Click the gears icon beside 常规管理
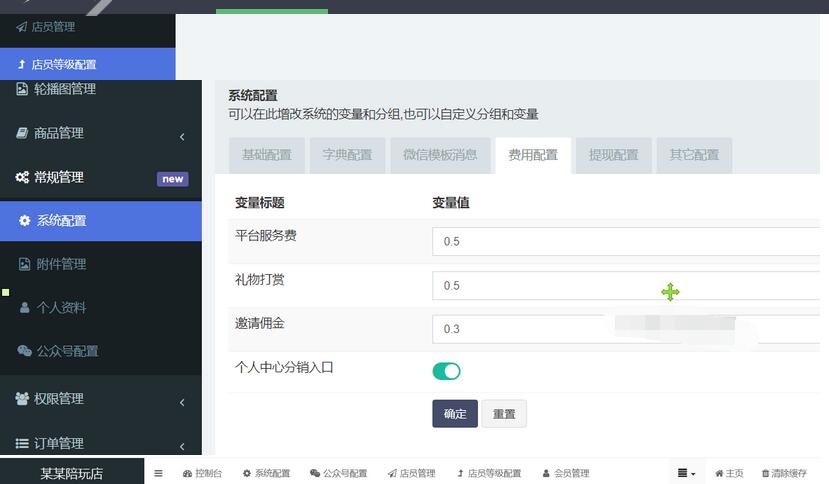Image resolution: width=829 pixels, height=484 pixels. pos(22,177)
